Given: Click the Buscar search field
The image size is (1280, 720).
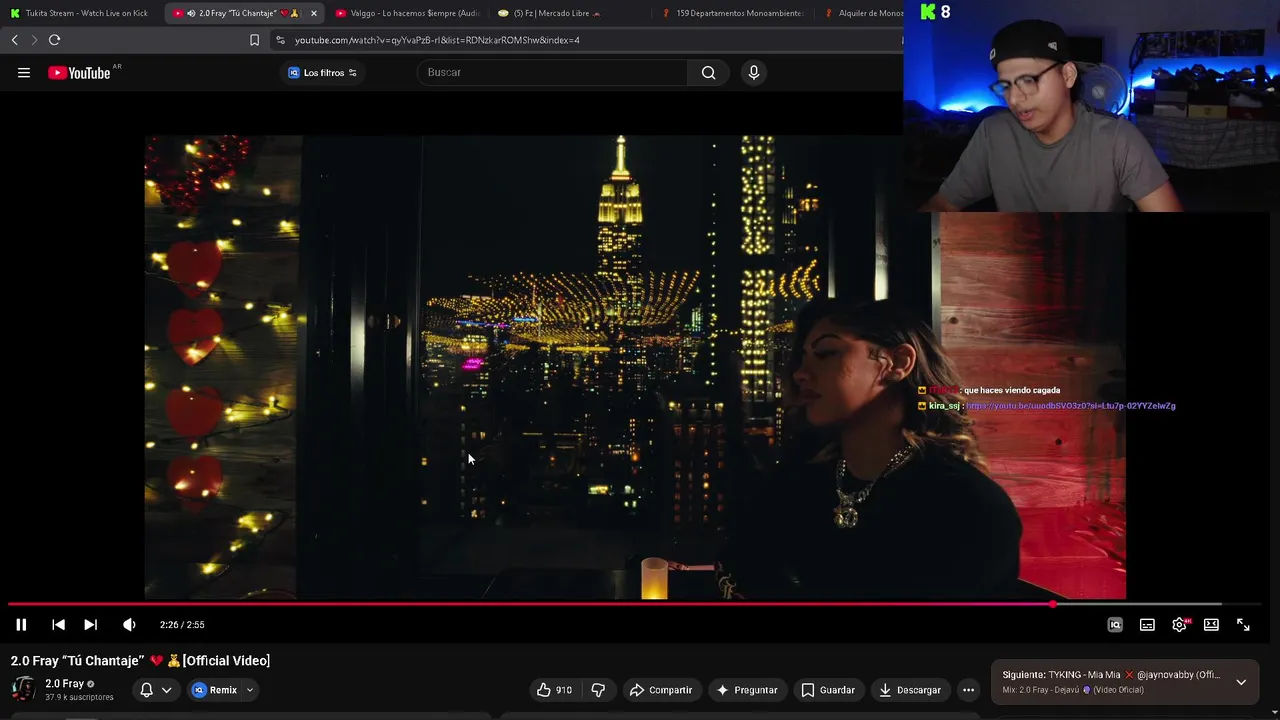Looking at the screenshot, I should tap(552, 72).
